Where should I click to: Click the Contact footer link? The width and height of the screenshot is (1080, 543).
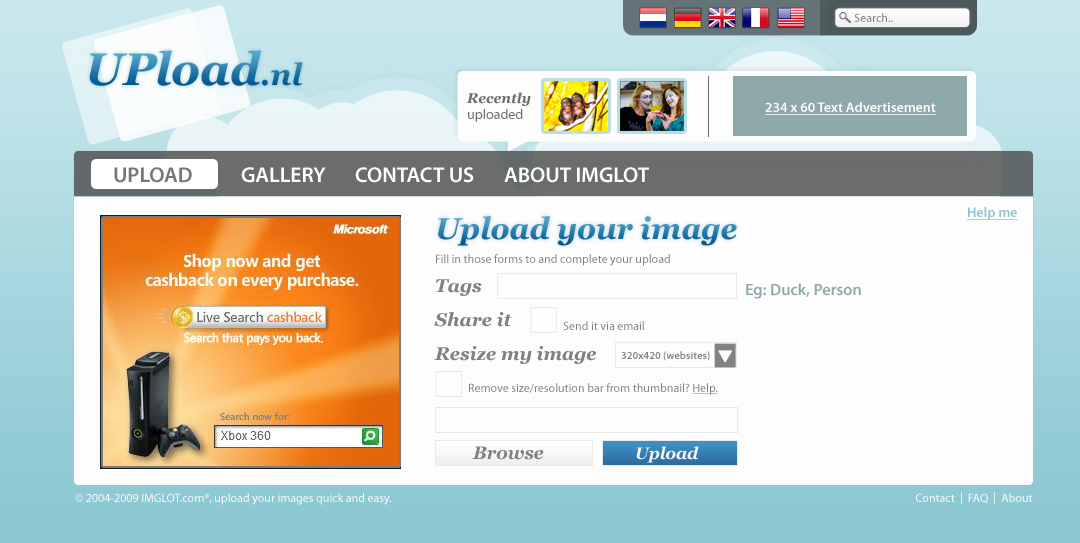[x=935, y=498]
